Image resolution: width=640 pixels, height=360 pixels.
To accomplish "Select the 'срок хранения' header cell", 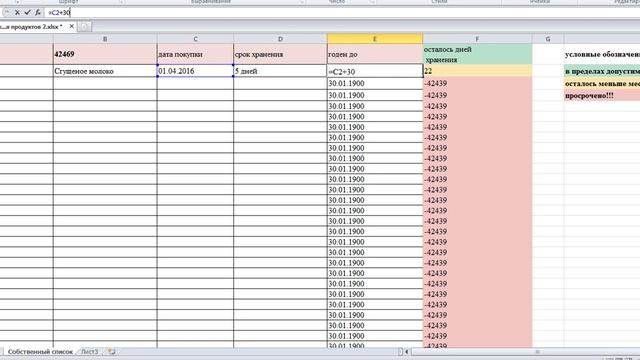I will pos(280,54).
